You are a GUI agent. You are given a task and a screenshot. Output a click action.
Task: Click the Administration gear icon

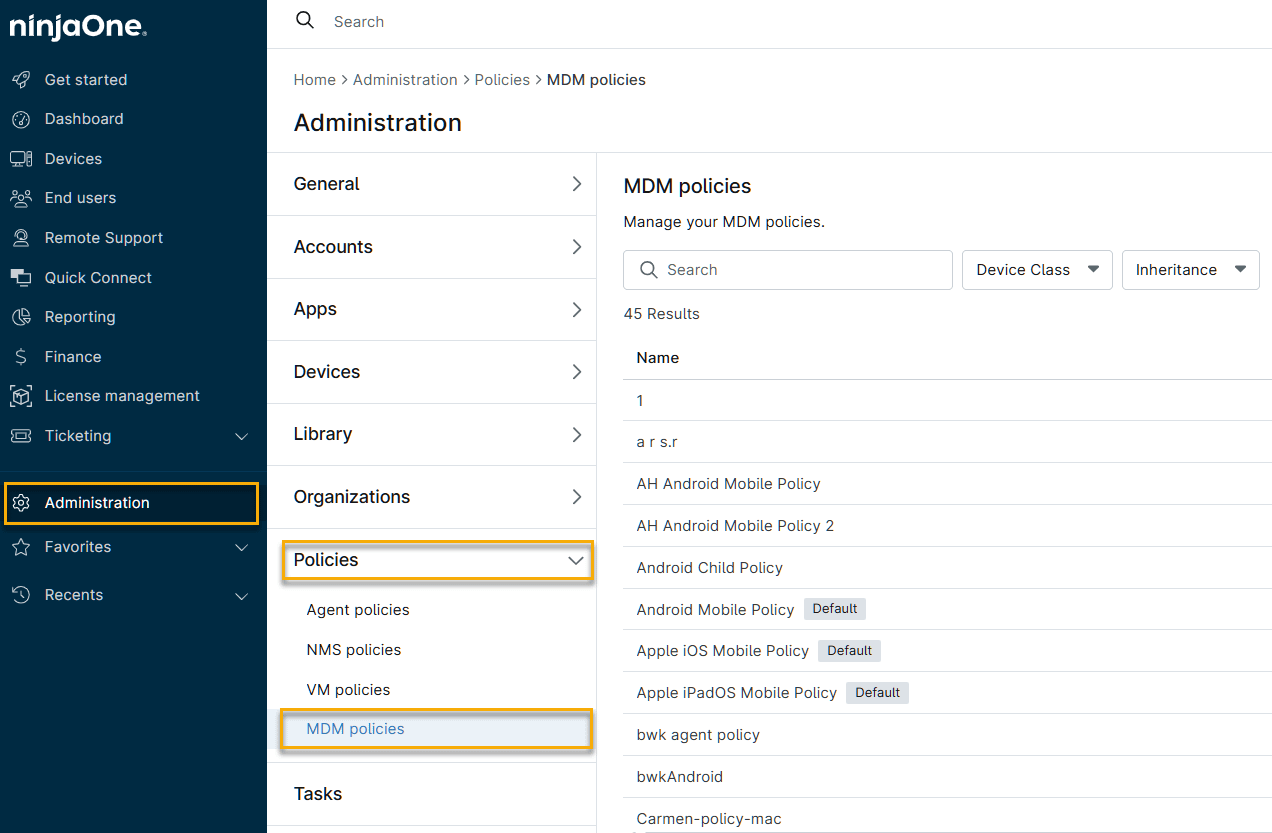tap(21, 503)
